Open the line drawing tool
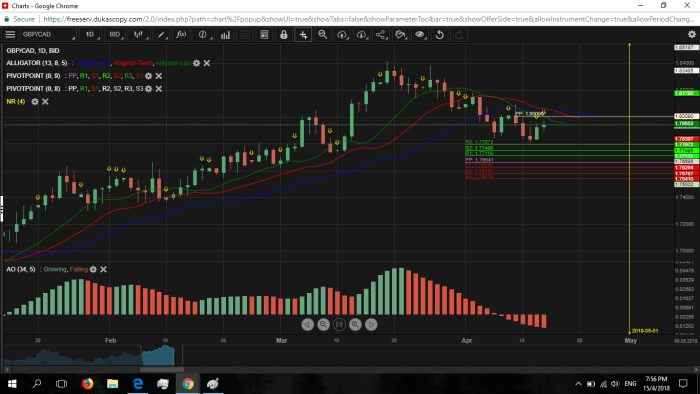700x394 pixels. (161, 34)
